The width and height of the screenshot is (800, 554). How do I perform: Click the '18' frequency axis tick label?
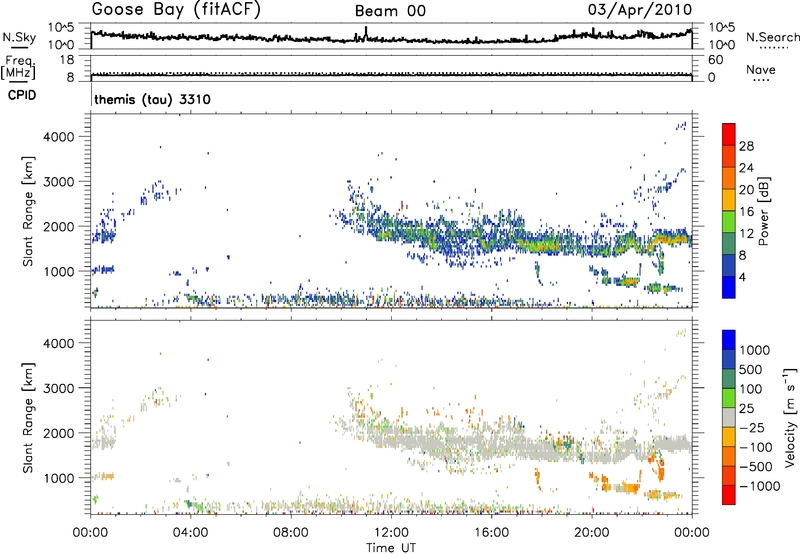point(67,60)
